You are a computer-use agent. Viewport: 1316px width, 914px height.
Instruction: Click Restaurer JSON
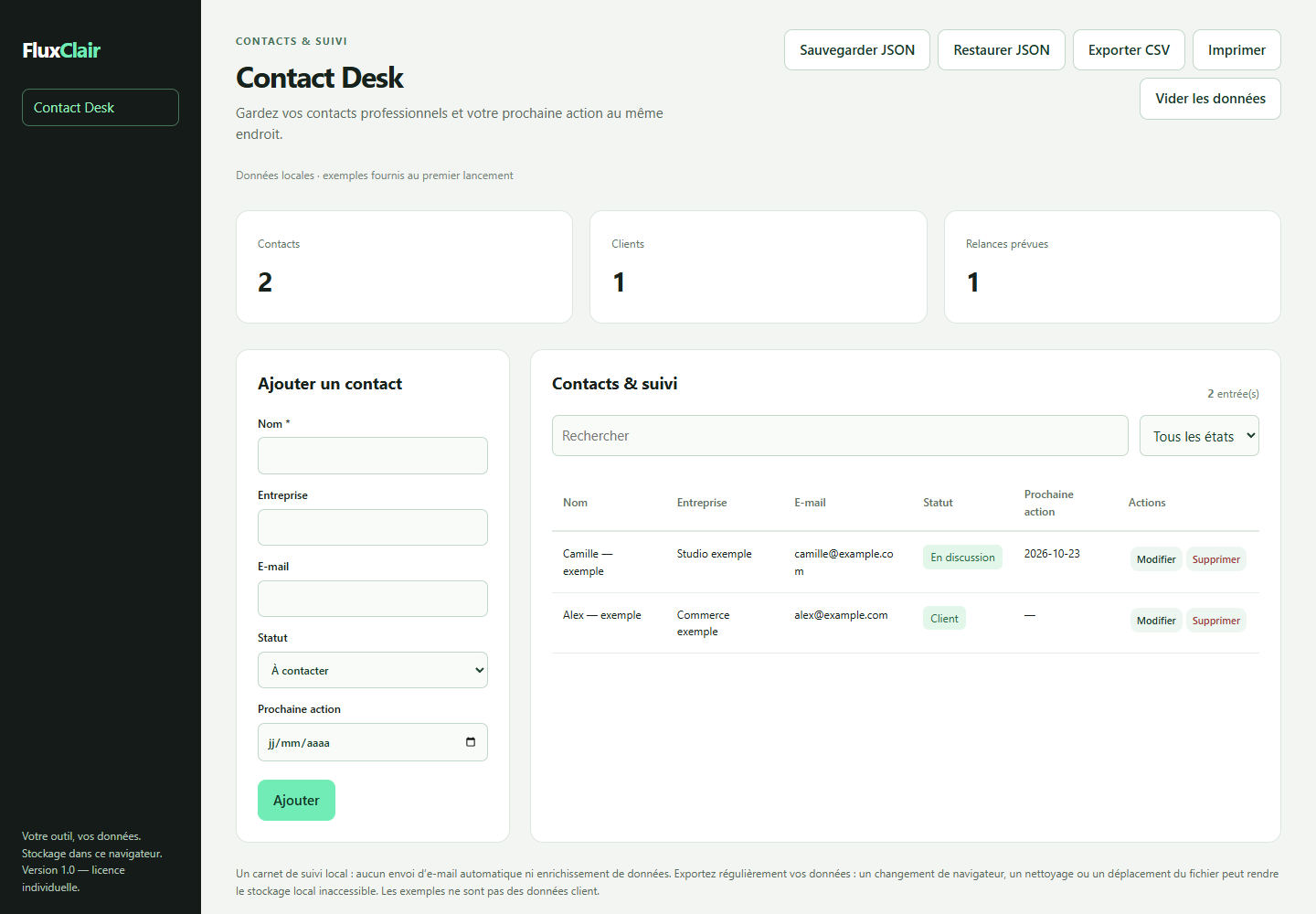click(x=1002, y=50)
